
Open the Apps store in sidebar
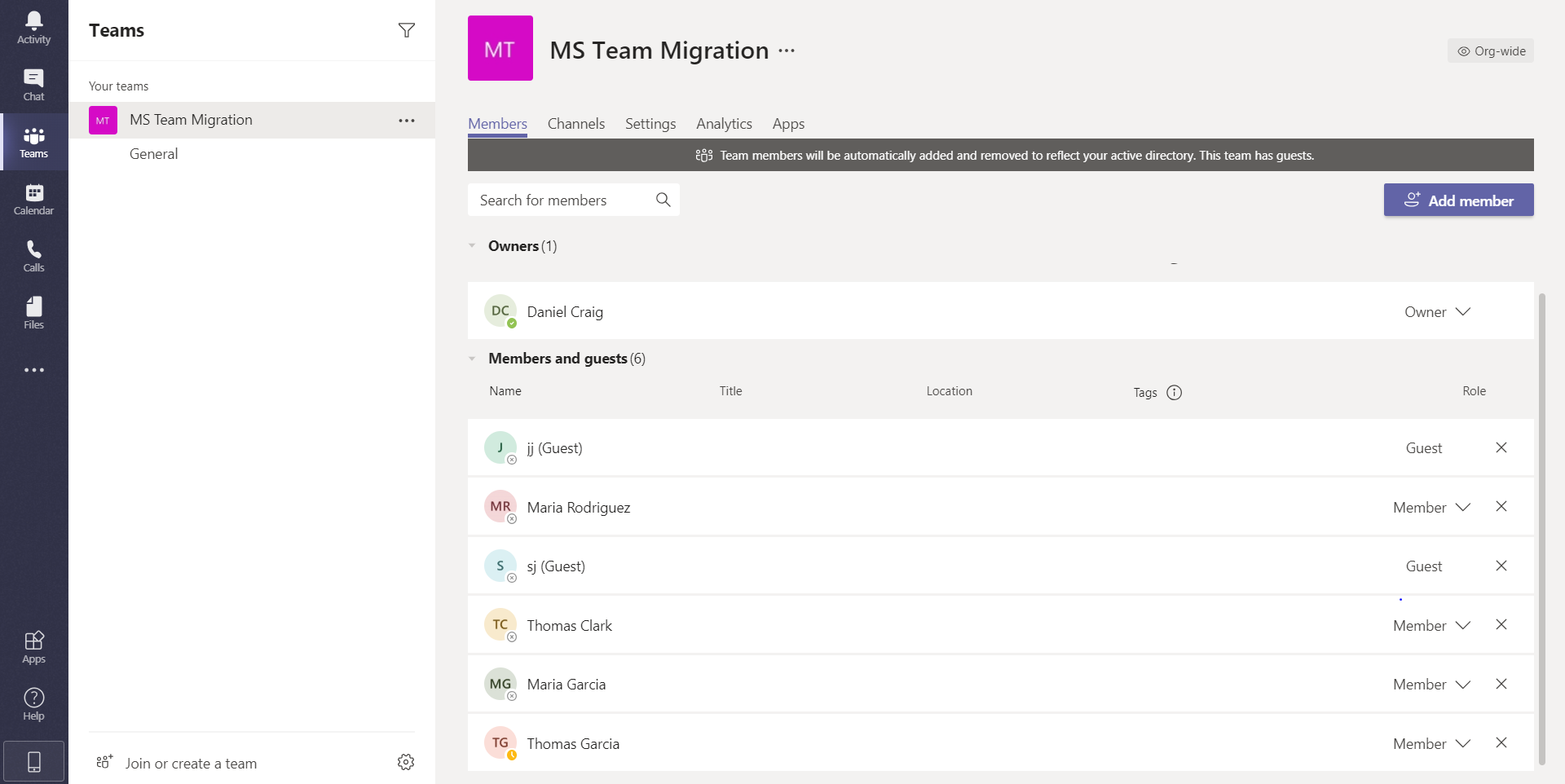tap(33, 647)
